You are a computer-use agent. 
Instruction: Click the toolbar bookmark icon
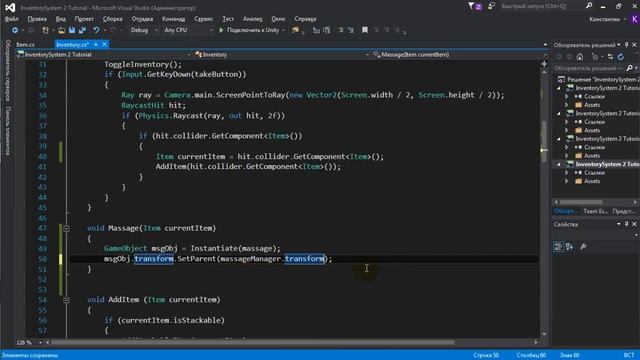point(365,30)
